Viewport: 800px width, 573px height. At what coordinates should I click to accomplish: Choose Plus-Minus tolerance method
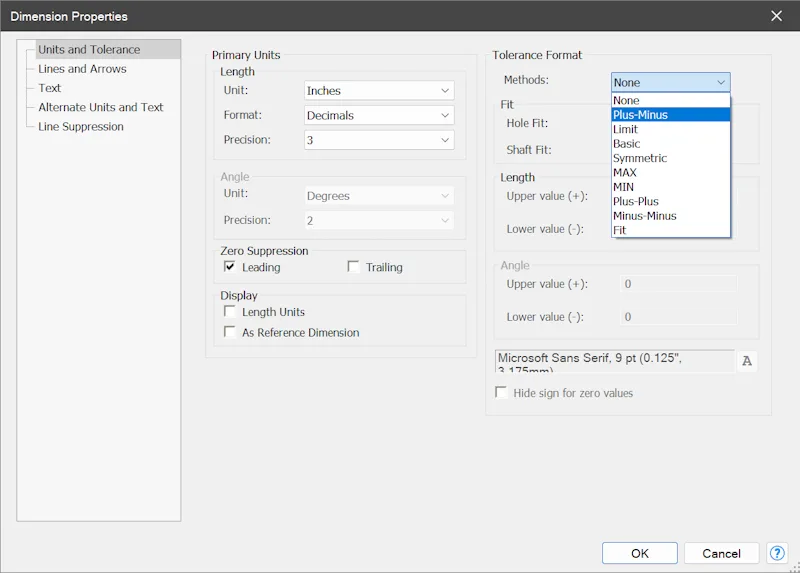pyautogui.click(x=671, y=115)
